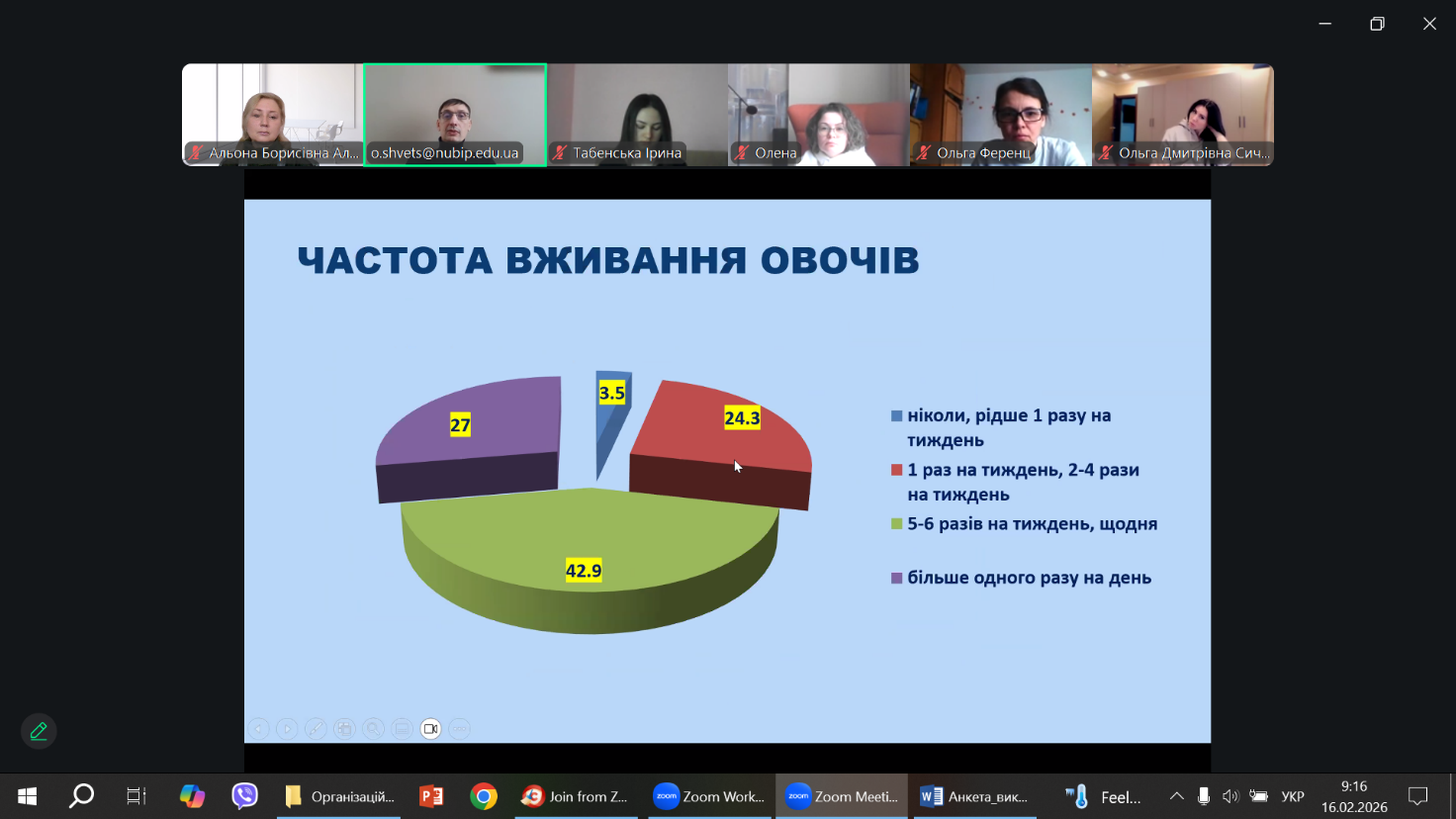The height and width of the screenshot is (819, 1456).
Task: Select Ольга Дмитрівна's video tile
Action: point(1183,115)
